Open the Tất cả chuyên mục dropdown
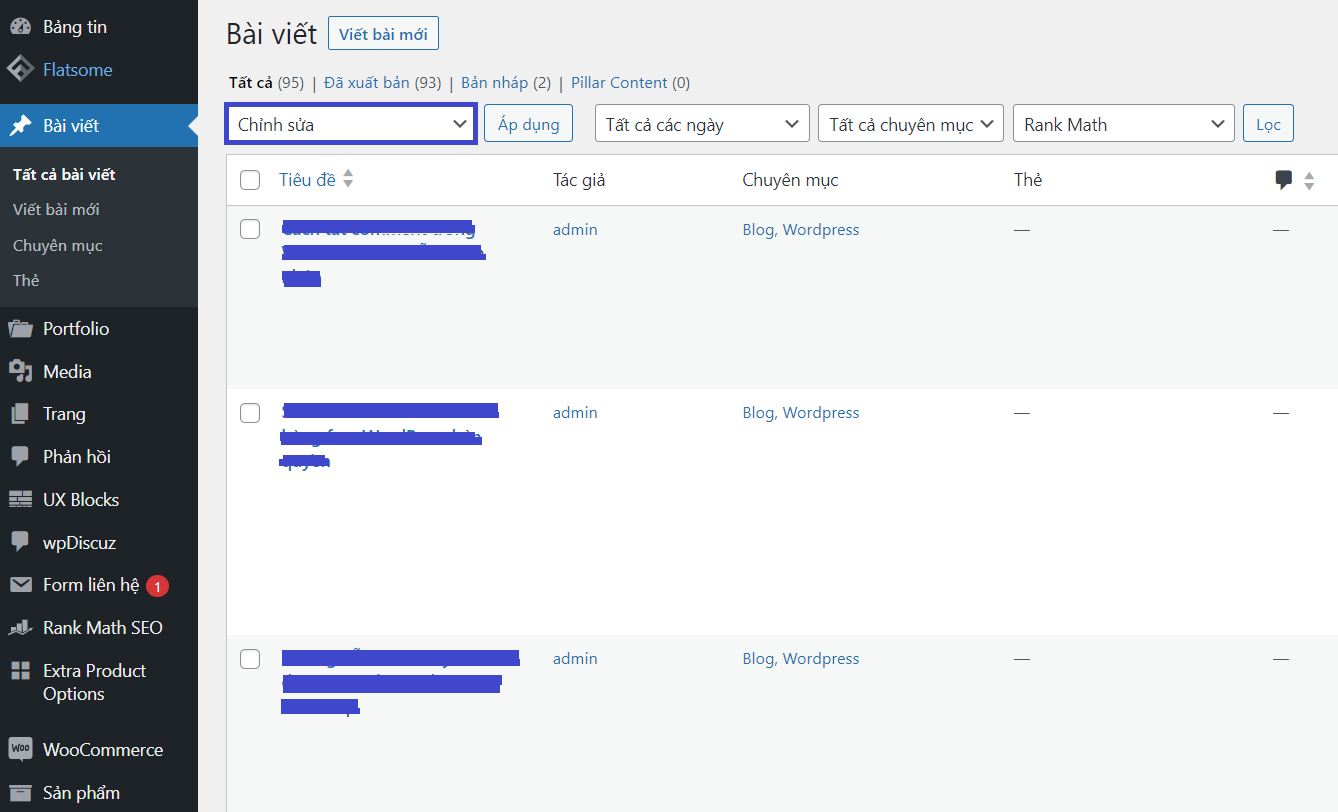1338x812 pixels. (x=911, y=124)
